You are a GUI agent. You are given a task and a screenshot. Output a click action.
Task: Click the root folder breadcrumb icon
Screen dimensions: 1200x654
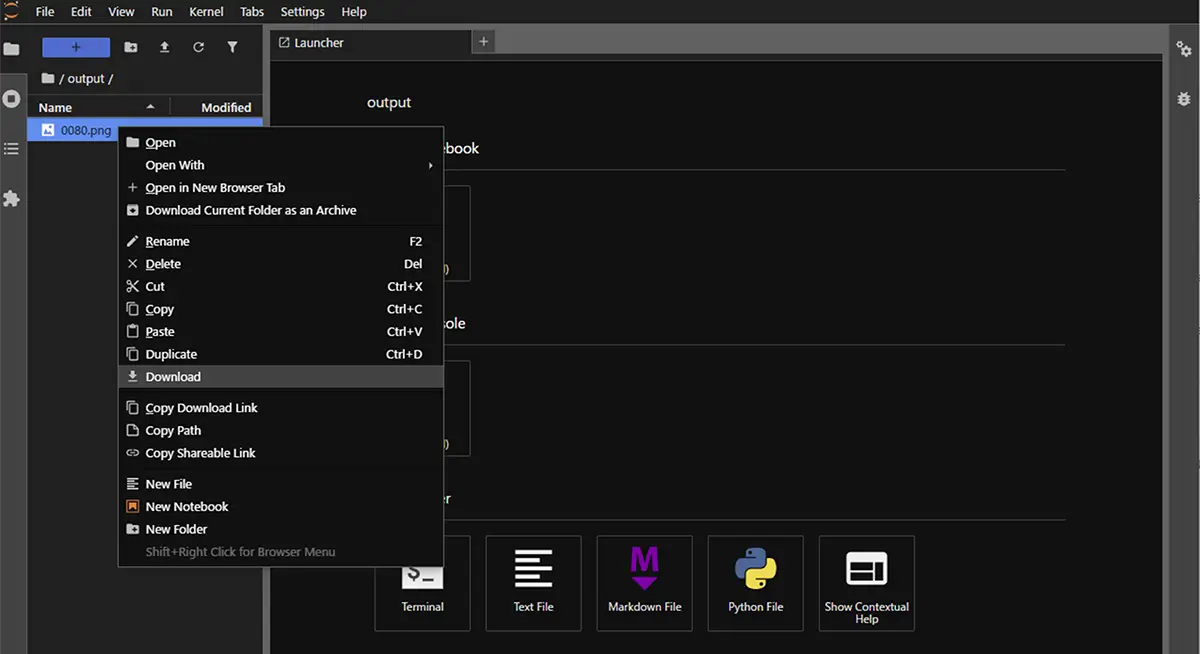[48, 78]
